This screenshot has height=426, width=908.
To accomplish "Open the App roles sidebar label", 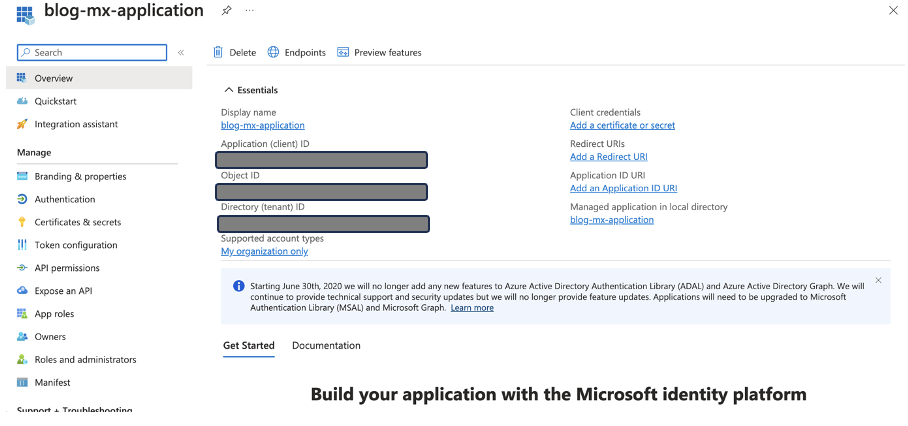I will point(54,314).
